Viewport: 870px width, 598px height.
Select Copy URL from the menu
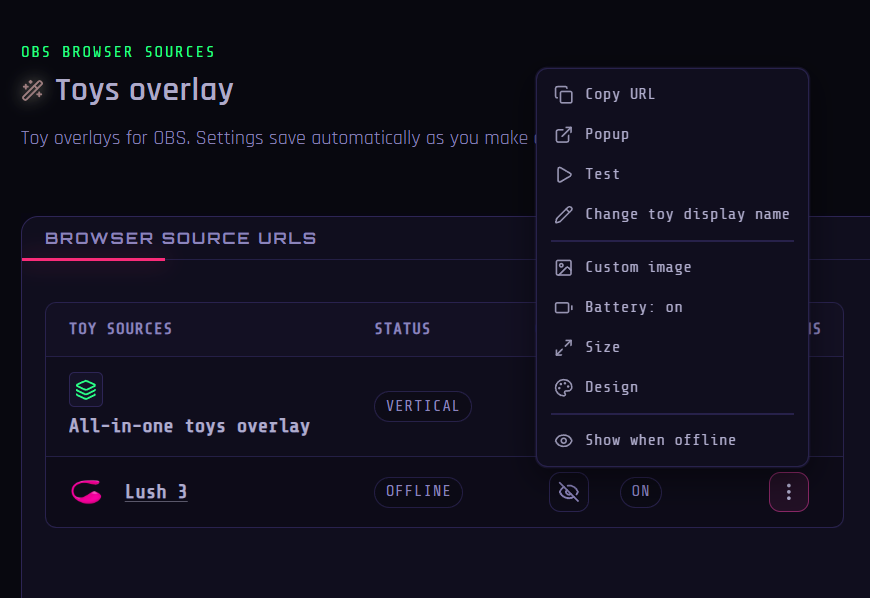click(x=672, y=94)
